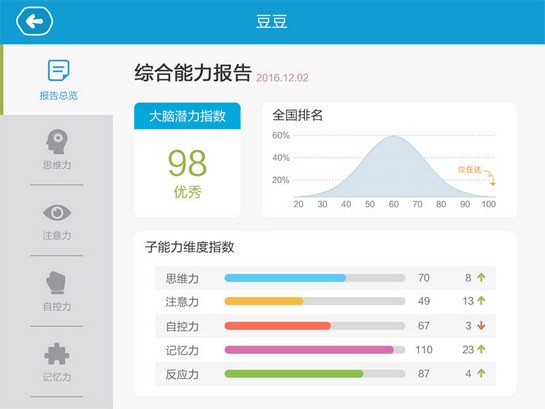Click the 全国排名 chart title
Screen dimensions: 545x409
click(x=298, y=115)
